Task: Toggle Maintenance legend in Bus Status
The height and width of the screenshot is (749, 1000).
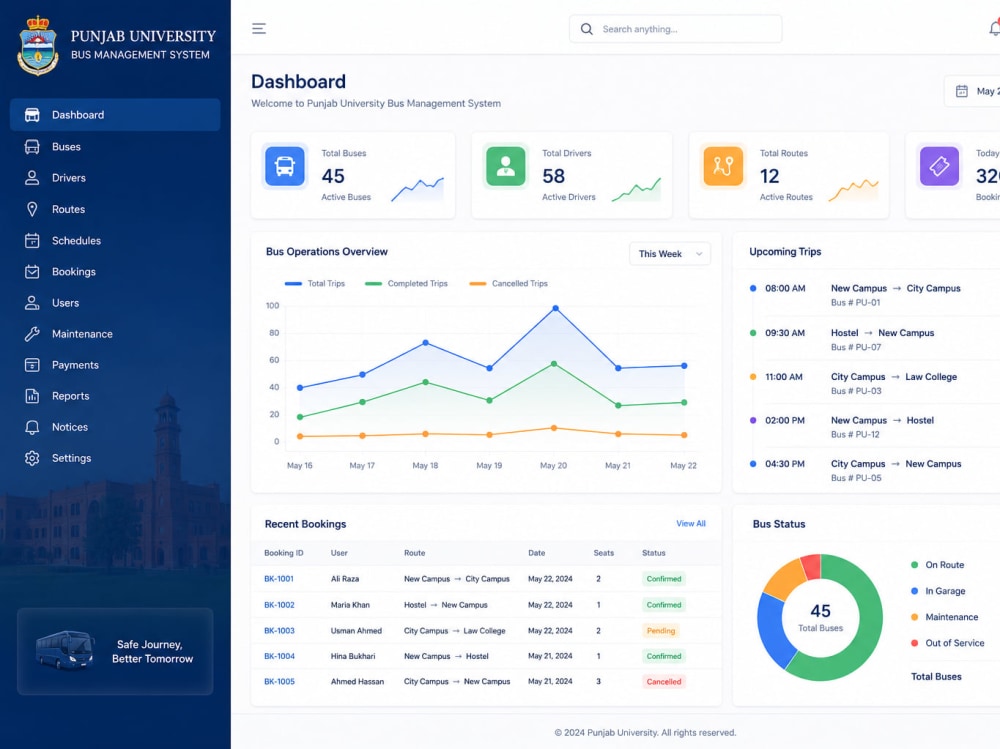Action: pos(945,618)
